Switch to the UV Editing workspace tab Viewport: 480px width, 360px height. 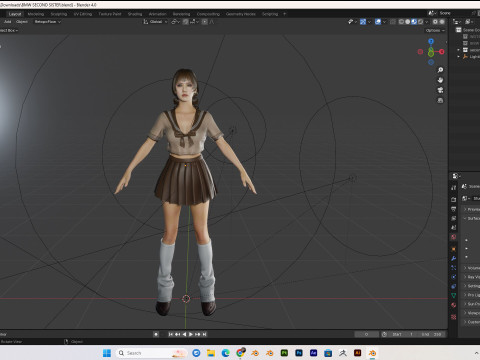83,14
